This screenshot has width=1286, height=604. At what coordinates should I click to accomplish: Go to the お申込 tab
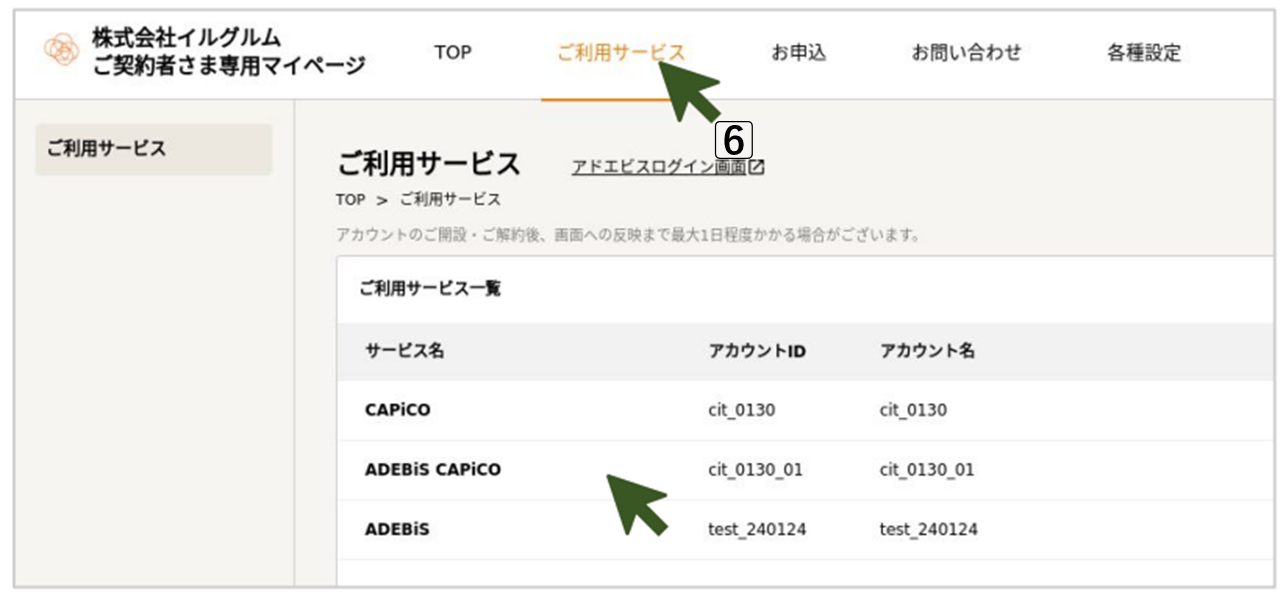coord(798,53)
